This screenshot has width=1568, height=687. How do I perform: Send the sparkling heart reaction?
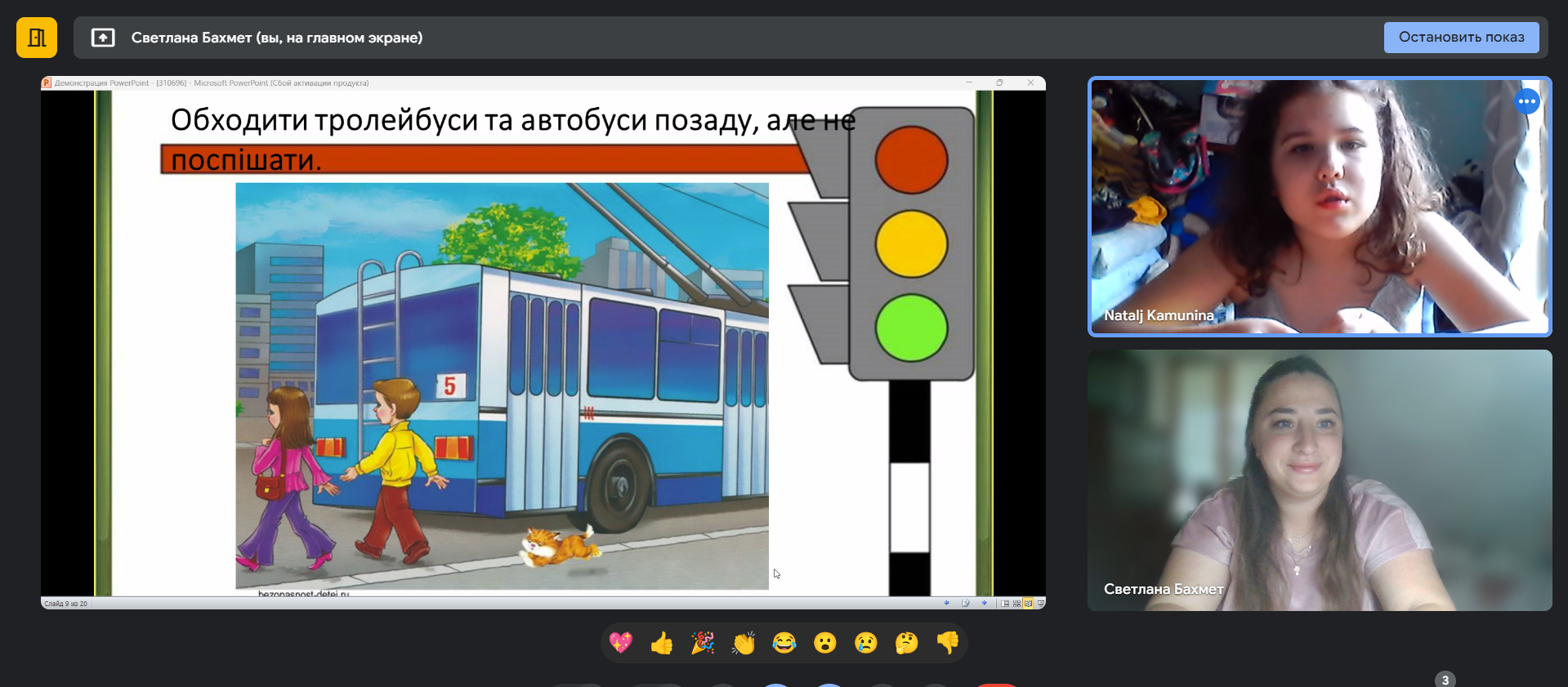[621, 643]
